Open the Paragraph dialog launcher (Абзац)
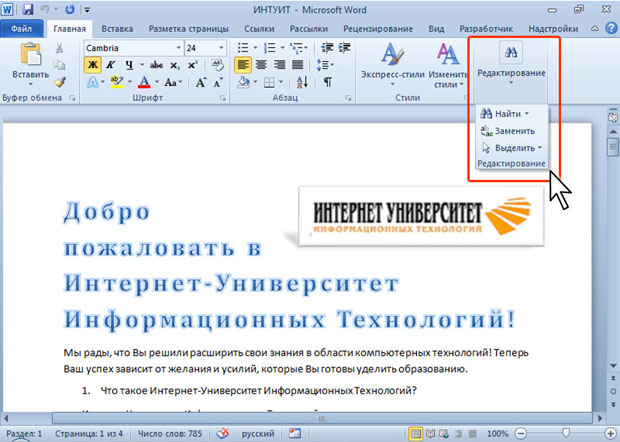The image size is (620, 442). [x=348, y=98]
